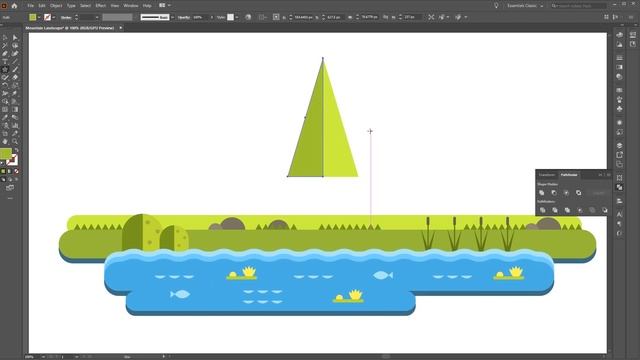This screenshot has height=360, width=640.
Task: Open the fill color dropdown in control bar
Action: pos(39,17)
